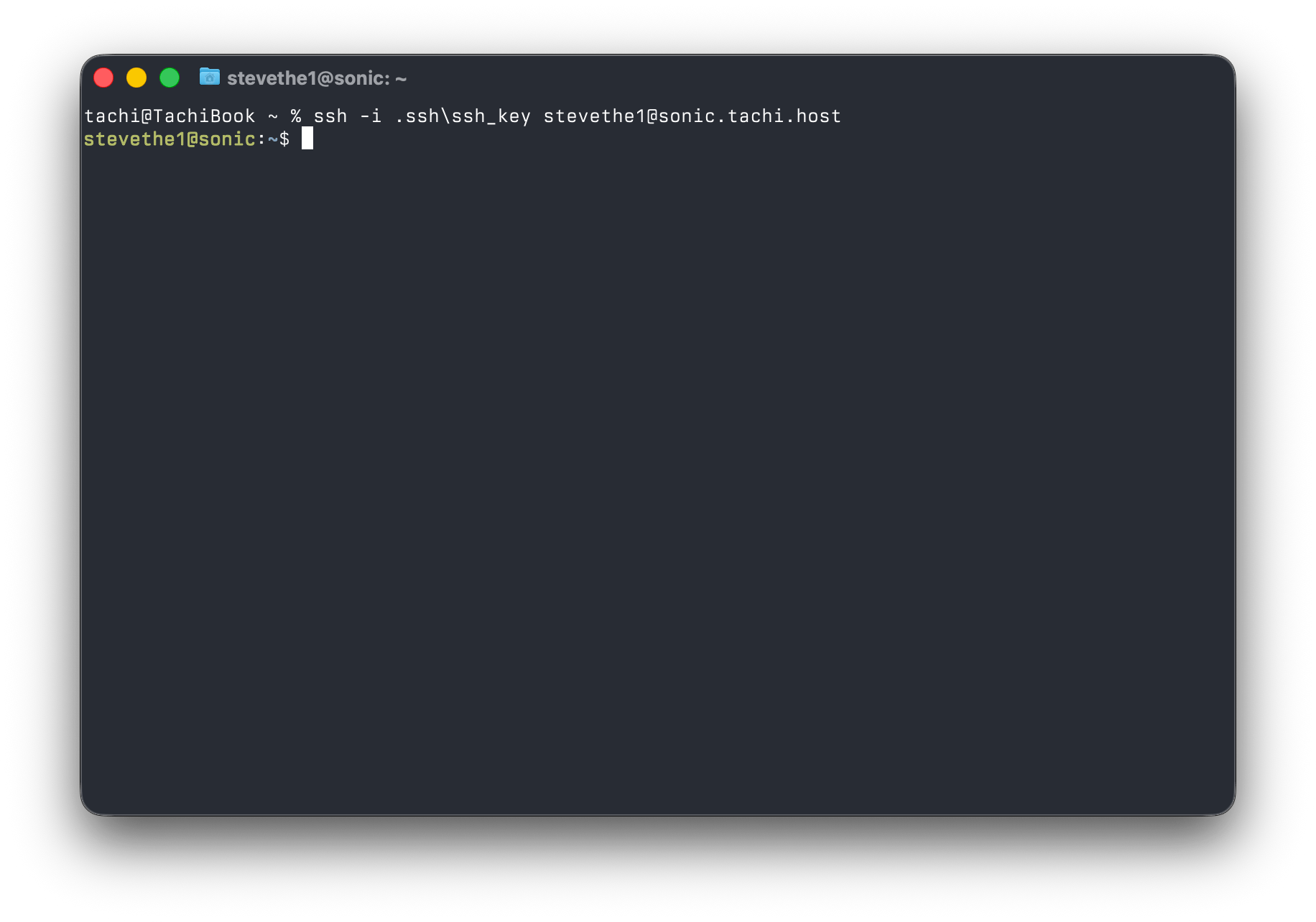The image size is (1316, 922).
Task: Click the dollar sign prompt symbol
Action: click(284, 139)
